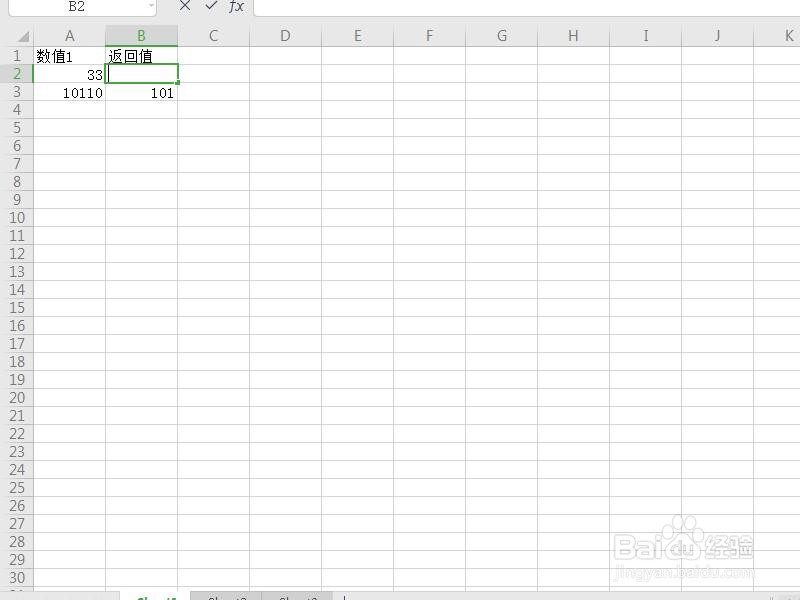Viewport: 800px width, 600px height.
Task: Select column J header
Action: [x=717, y=36]
